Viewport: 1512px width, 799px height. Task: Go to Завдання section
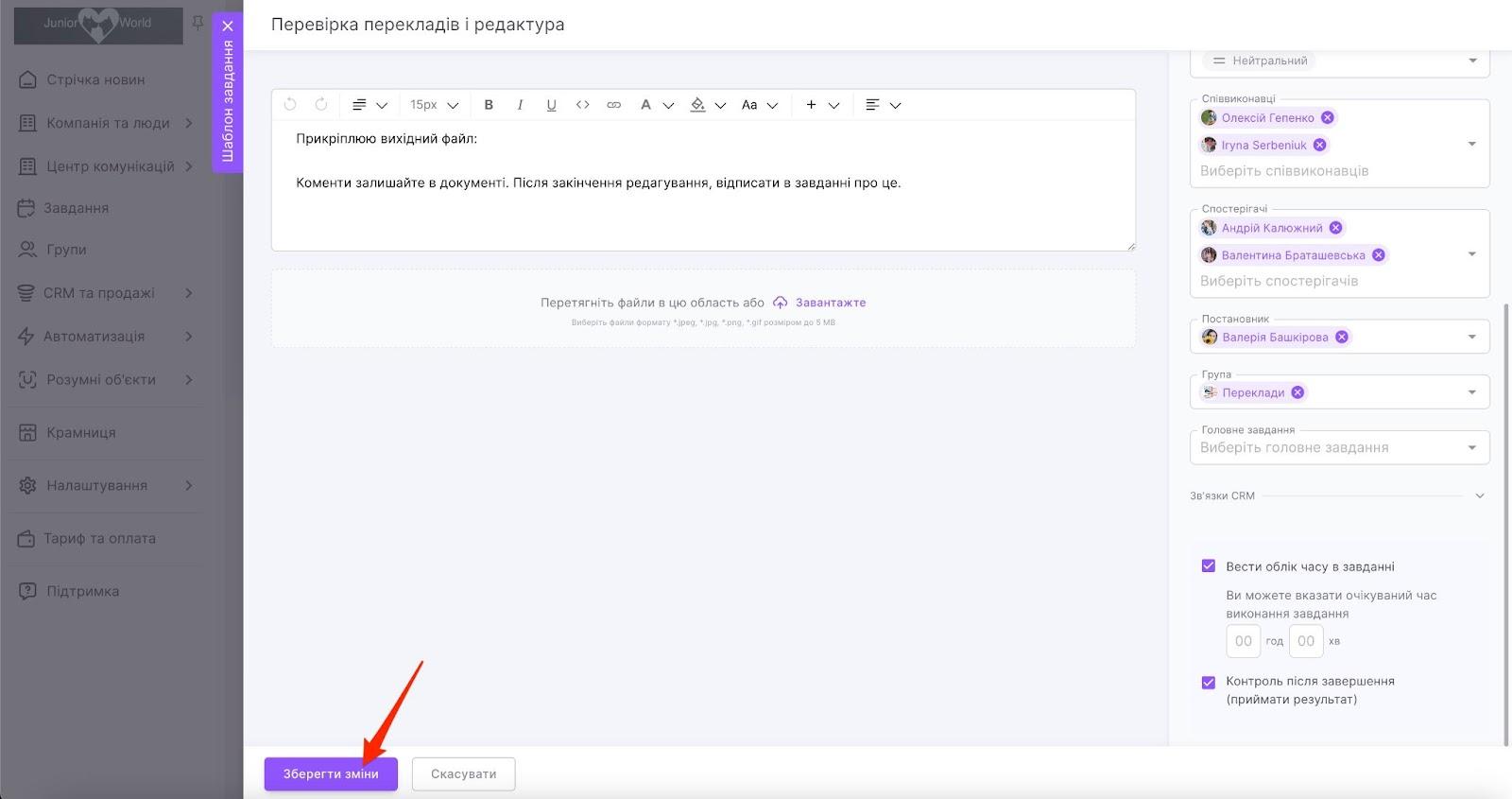tap(76, 208)
